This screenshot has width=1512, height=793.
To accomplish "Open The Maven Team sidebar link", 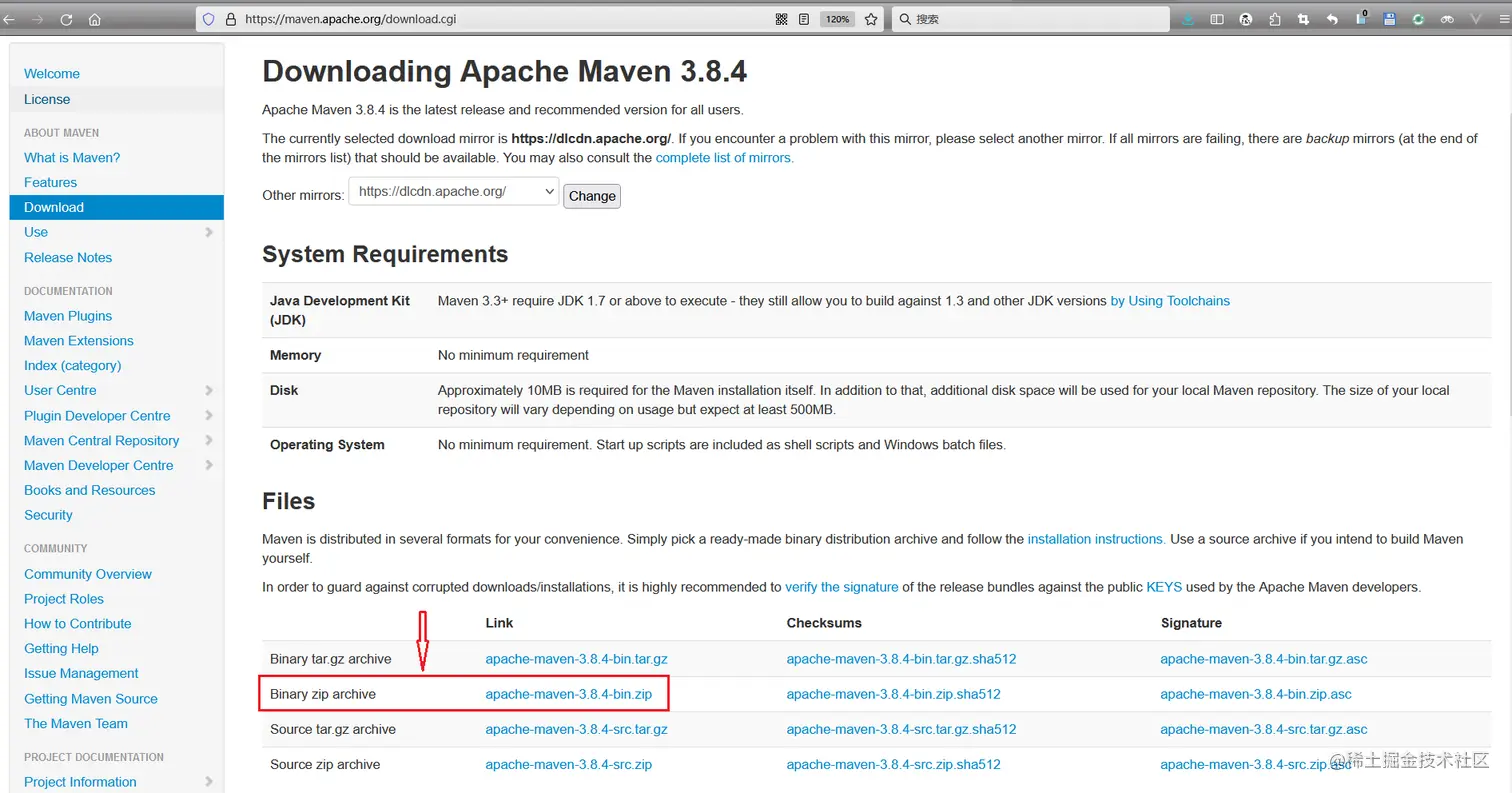I will point(76,724).
